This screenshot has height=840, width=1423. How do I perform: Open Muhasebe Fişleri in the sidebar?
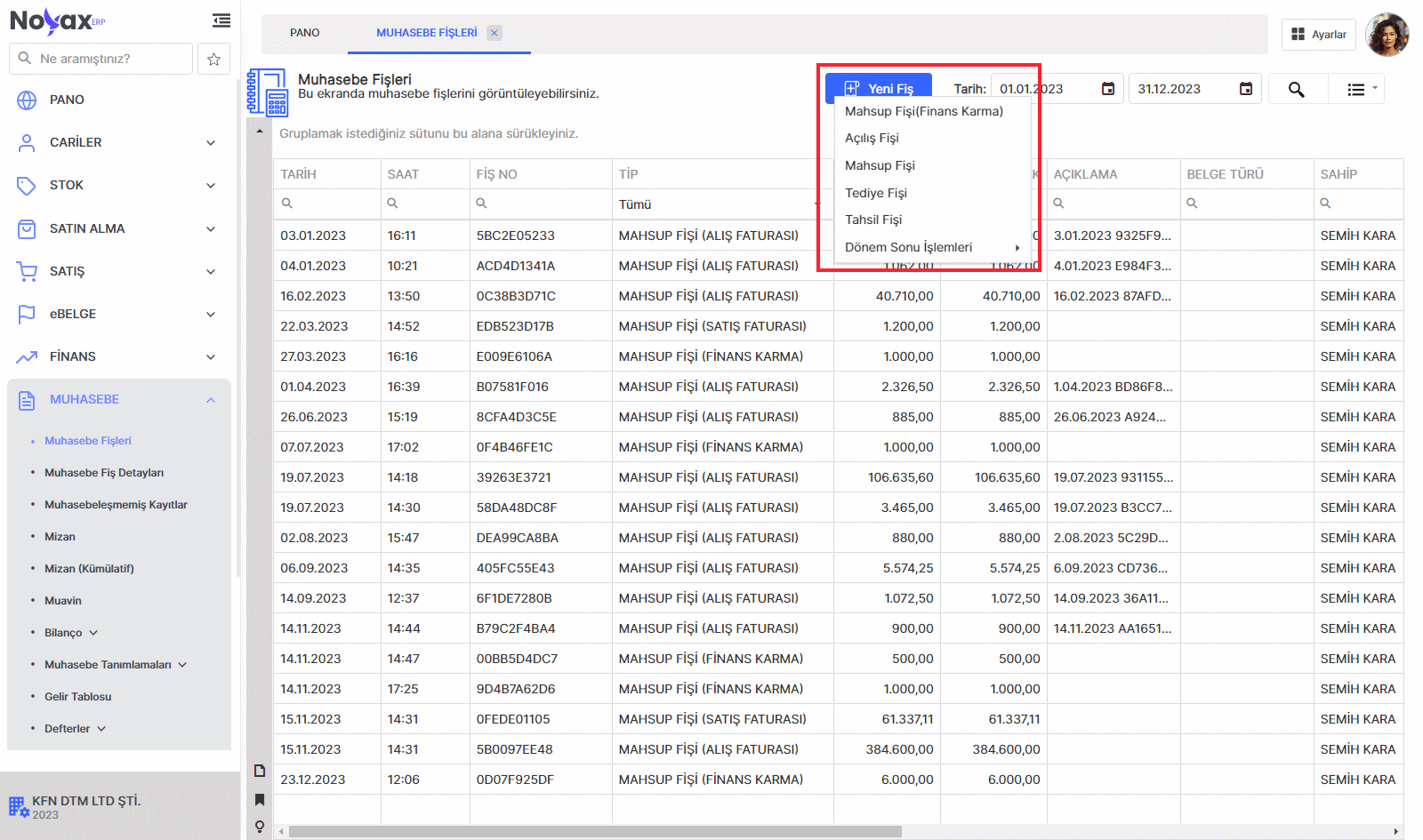click(x=88, y=441)
